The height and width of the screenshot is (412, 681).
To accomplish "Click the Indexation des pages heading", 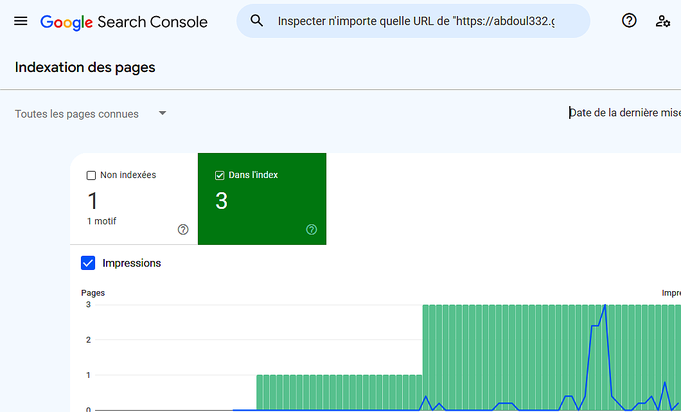I will click(85, 67).
